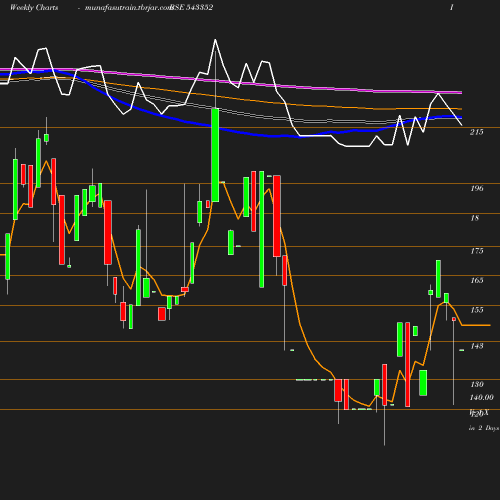Click the last small red candlestick
The width and height of the screenshot is (500, 500).
[x=454, y=319]
